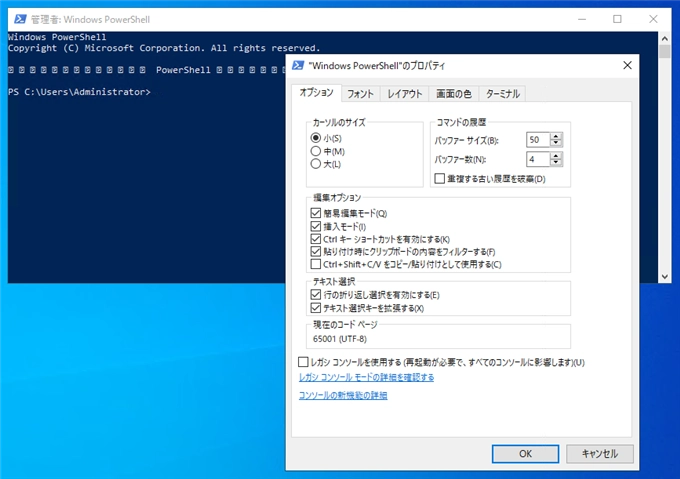Click the PowerShell vertical scrollbar thumb
The width and height of the screenshot is (680, 479).
[665, 51]
